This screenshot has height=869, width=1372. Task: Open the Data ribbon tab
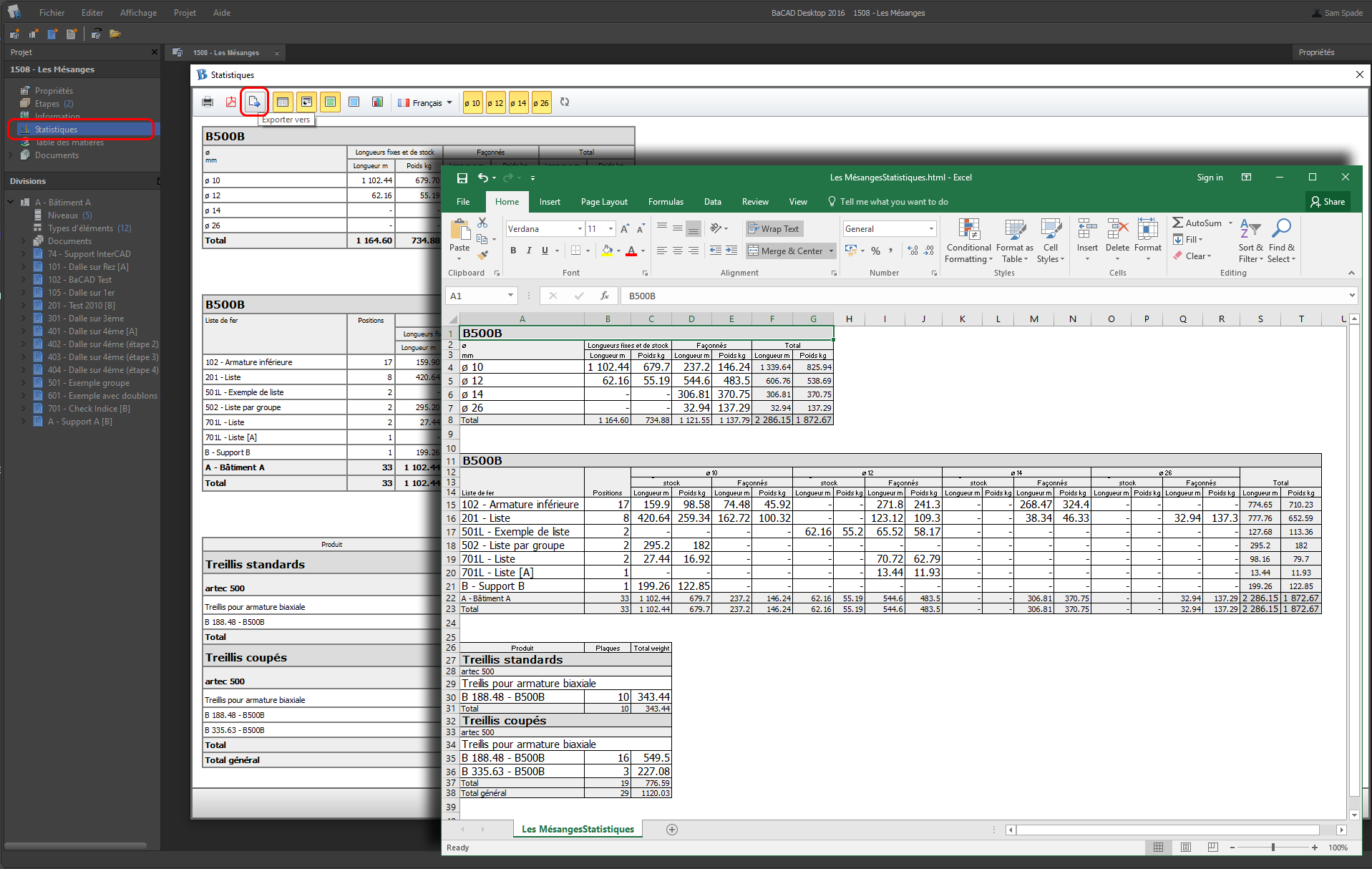[x=713, y=202]
